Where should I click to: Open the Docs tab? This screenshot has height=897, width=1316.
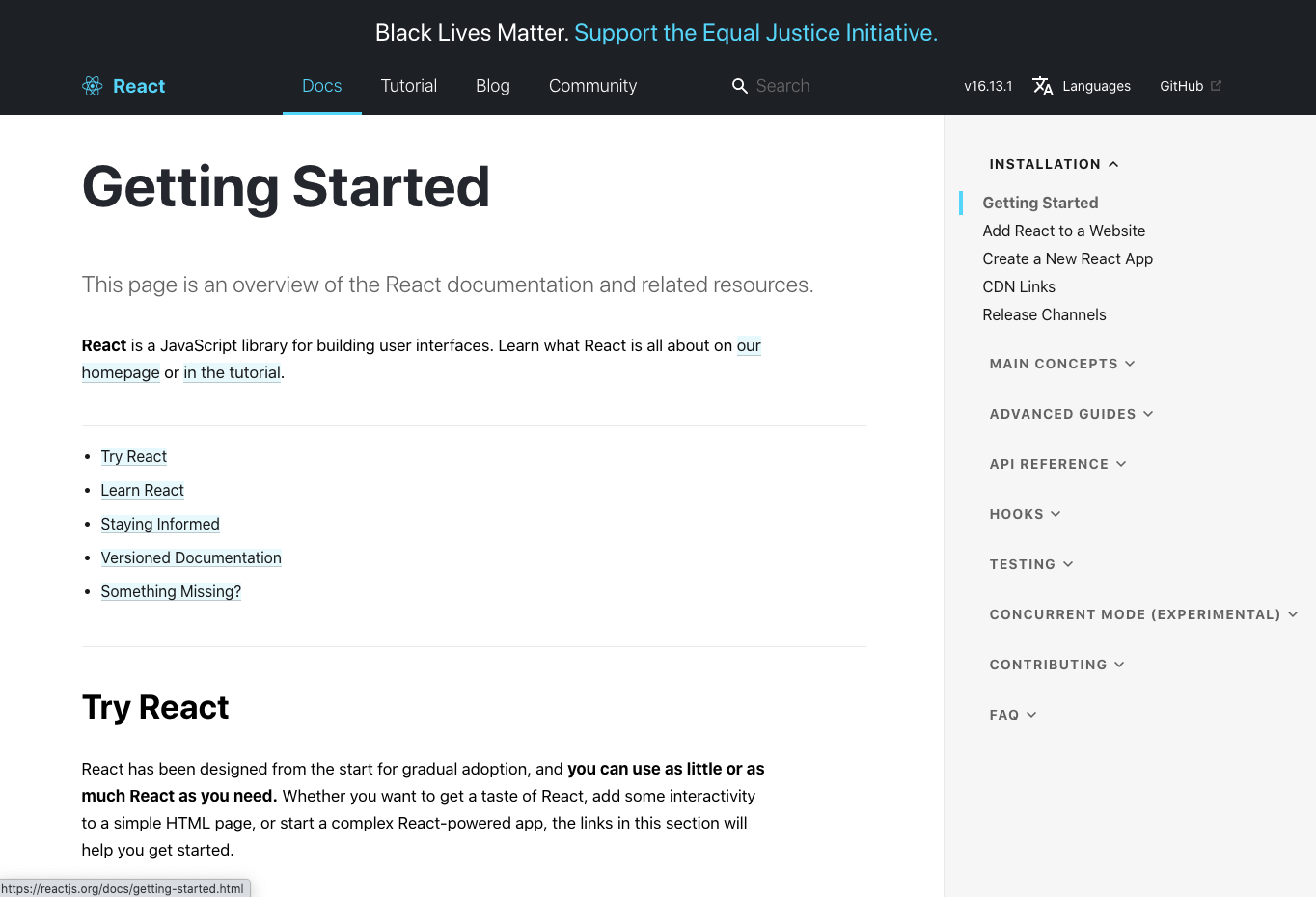[x=322, y=86]
